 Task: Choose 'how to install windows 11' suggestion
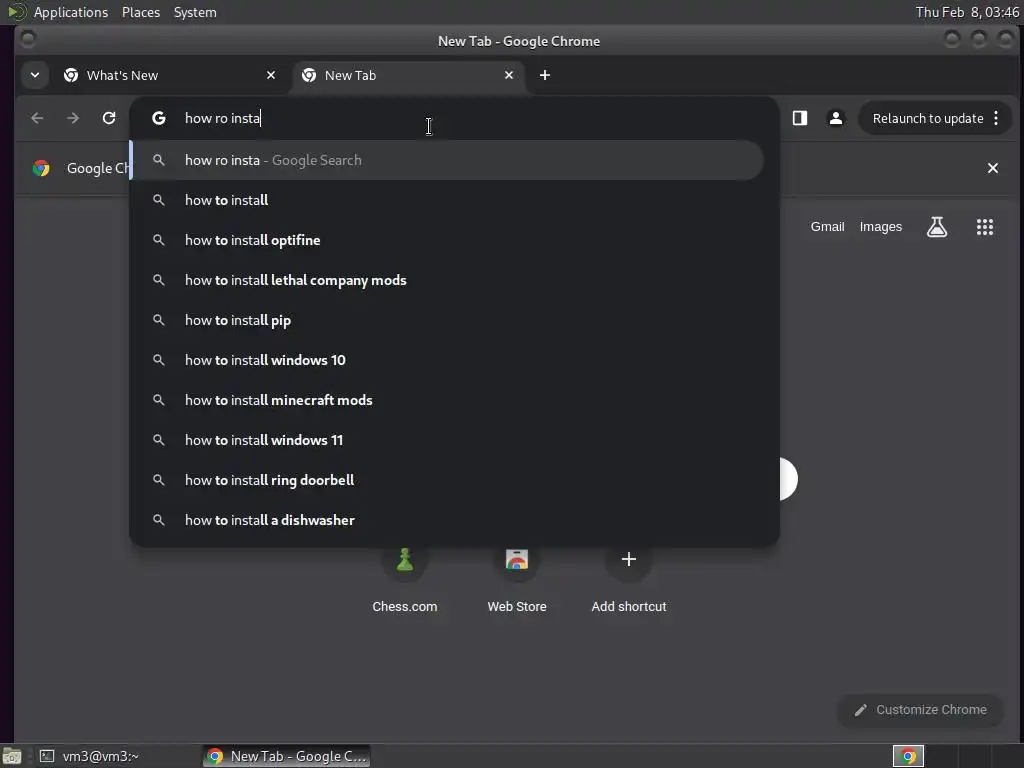tap(447, 440)
